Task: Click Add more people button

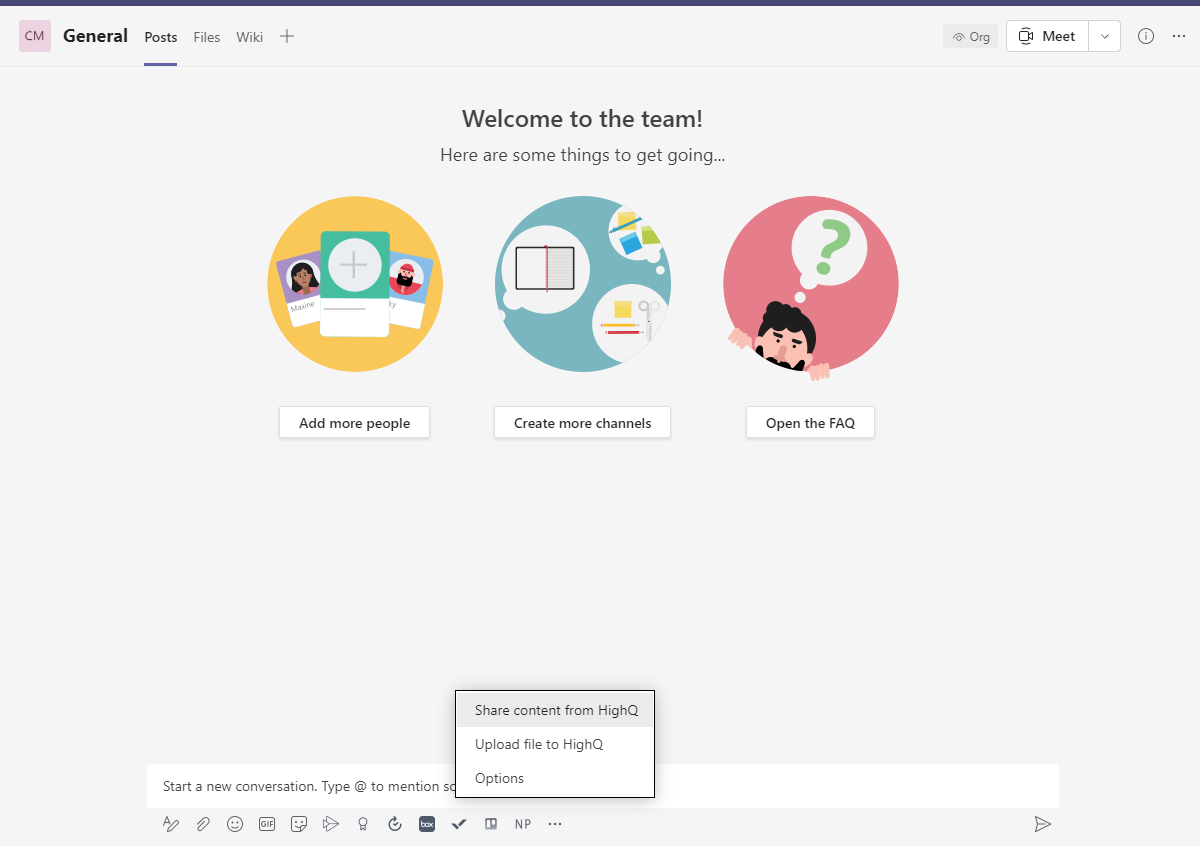Action: [354, 423]
